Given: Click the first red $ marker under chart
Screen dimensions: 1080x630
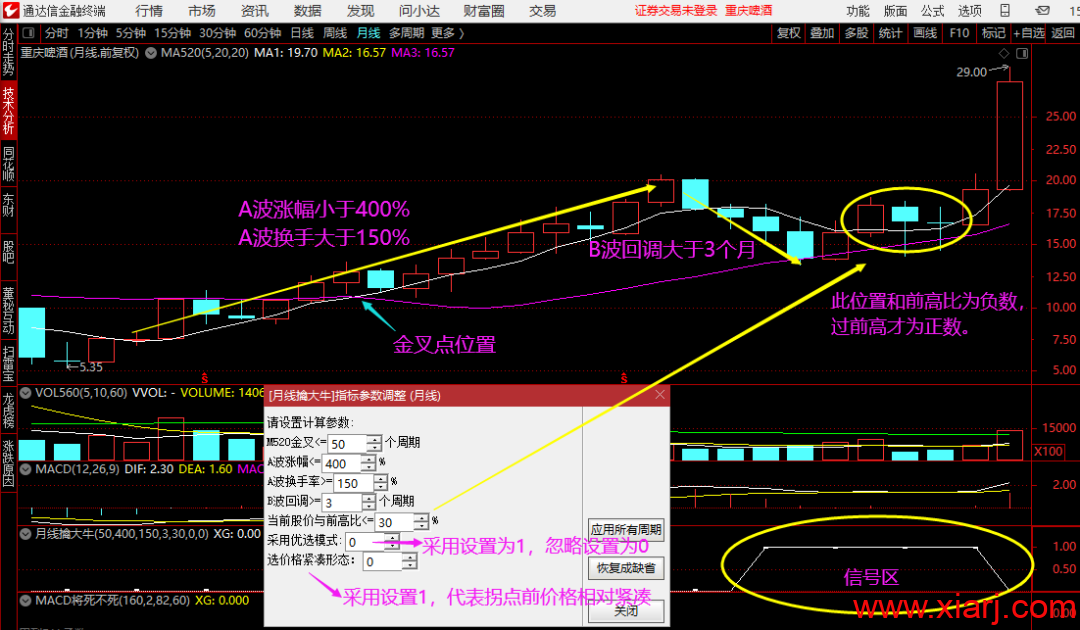Looking at the screenshot, I should [x=205, y=378].
